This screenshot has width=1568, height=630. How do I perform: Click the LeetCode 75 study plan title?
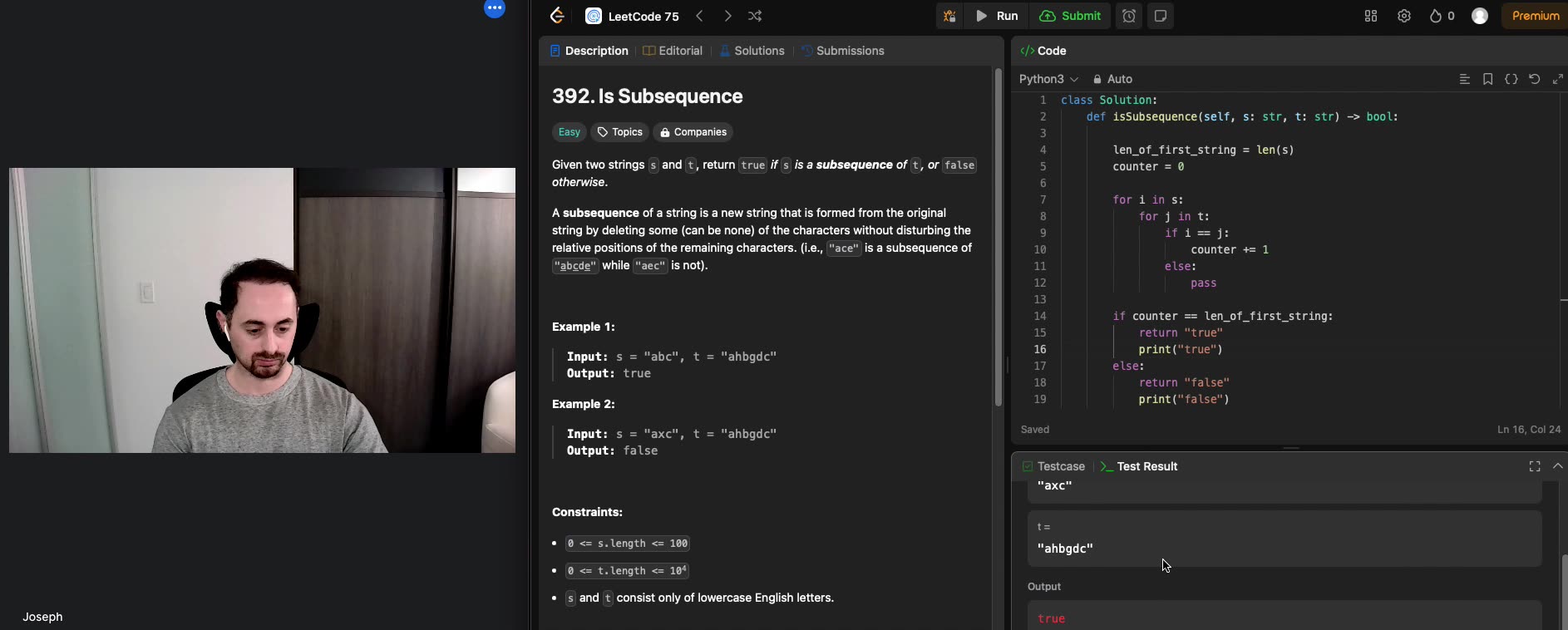click(x=643, y=16)
